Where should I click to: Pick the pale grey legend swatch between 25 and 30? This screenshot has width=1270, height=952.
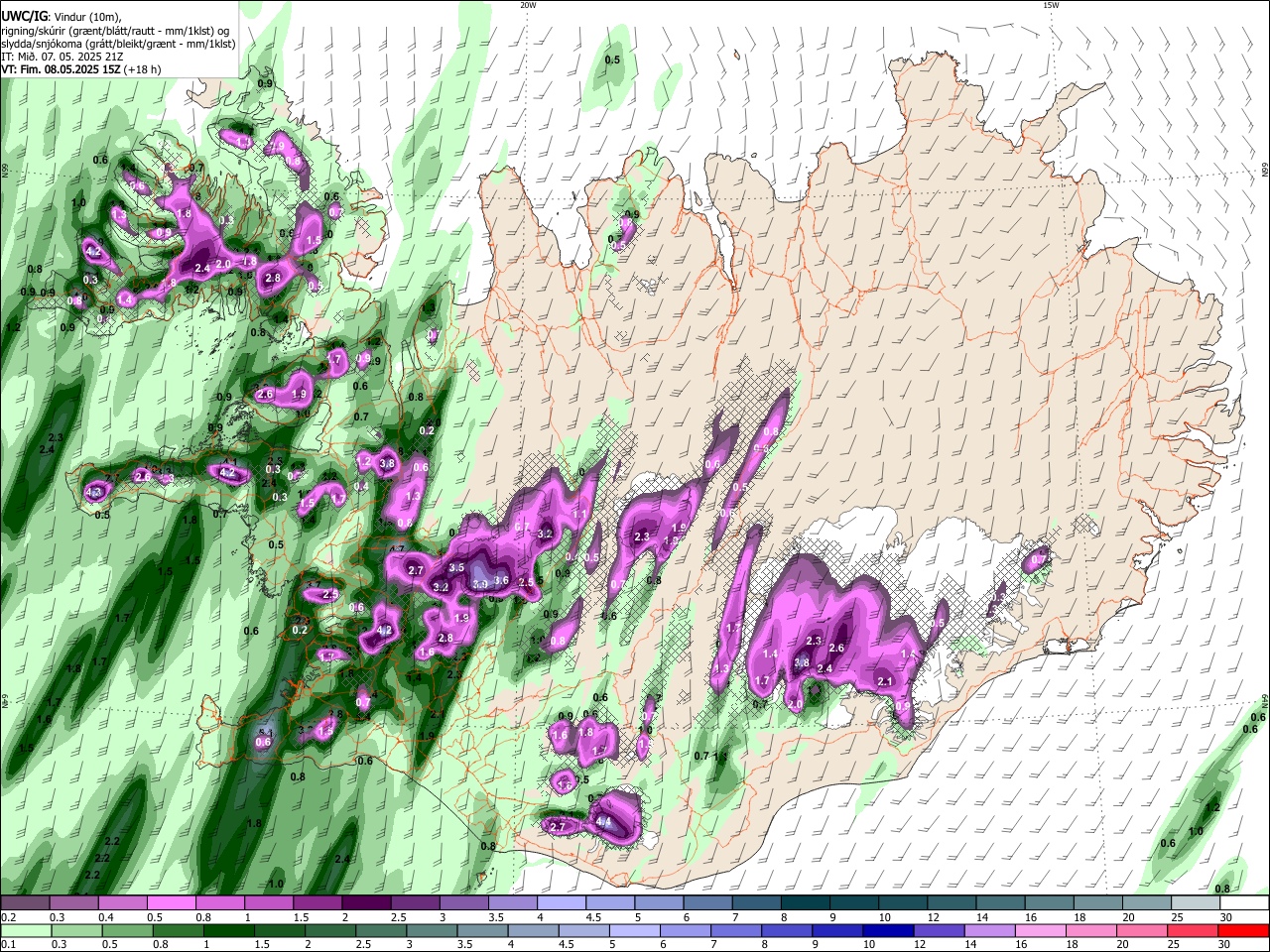click(1194, 902)
